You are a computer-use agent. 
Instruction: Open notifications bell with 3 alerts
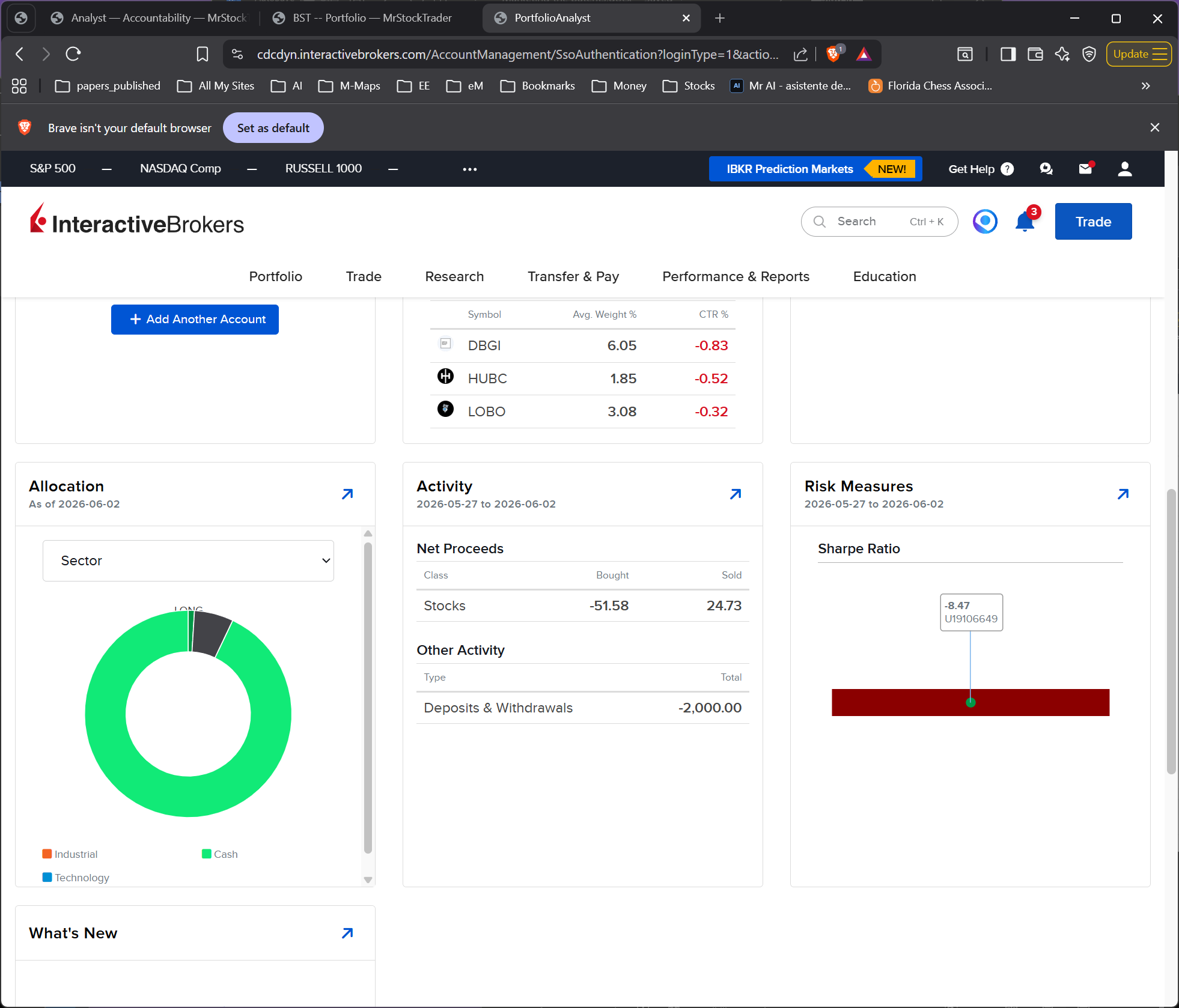point(1025,222)
